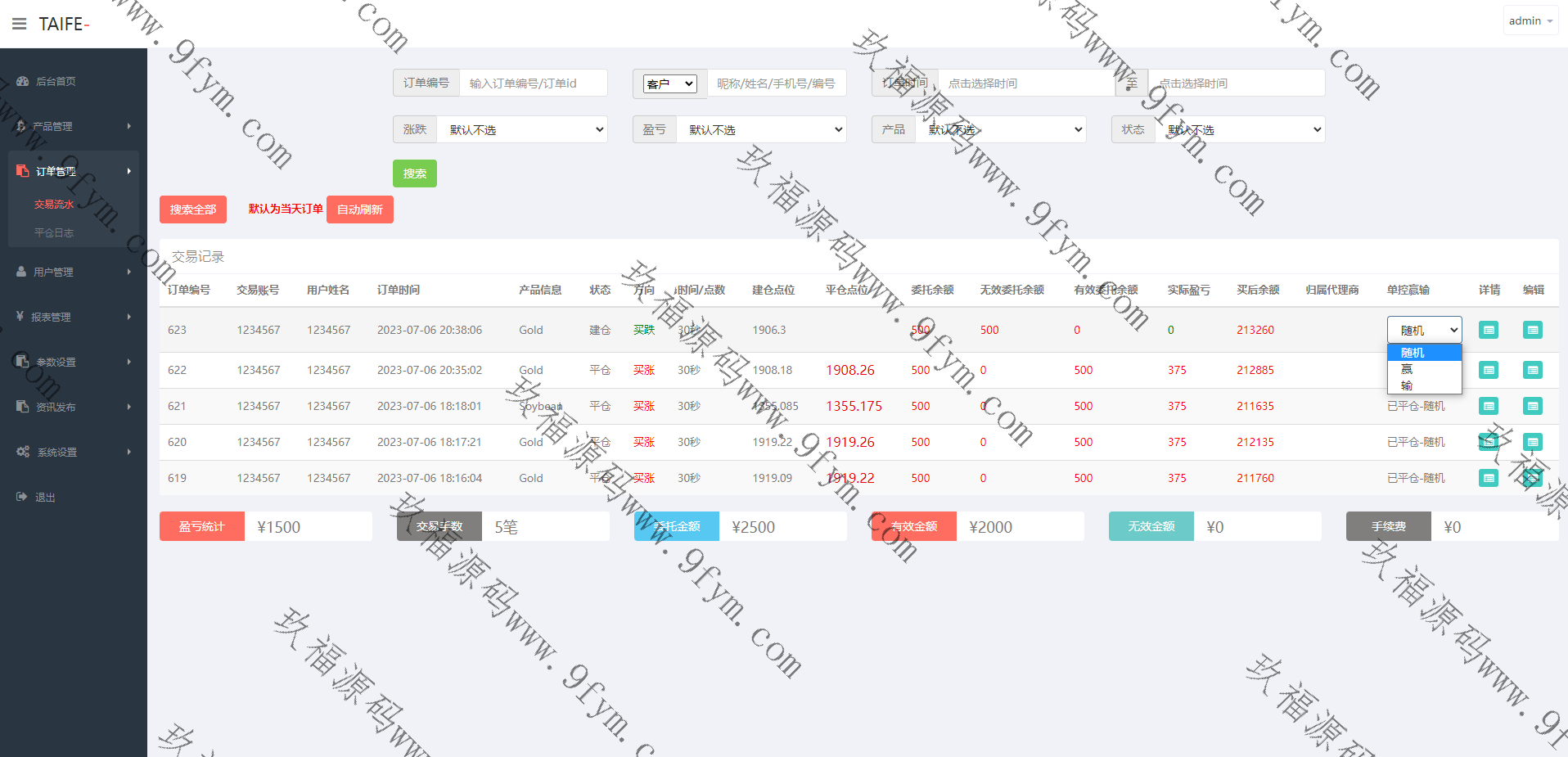Expand 用户管理 in the sidebar

coord(74,272)
